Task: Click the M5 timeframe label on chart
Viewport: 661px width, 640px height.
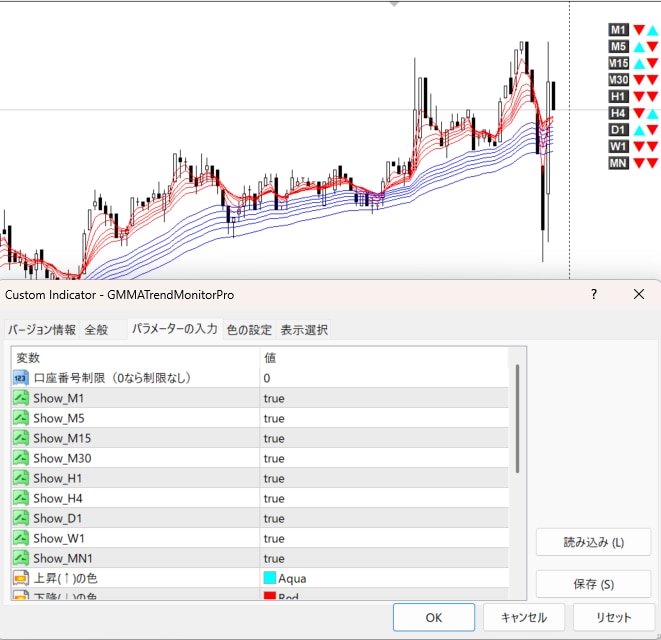Action: 618,46
